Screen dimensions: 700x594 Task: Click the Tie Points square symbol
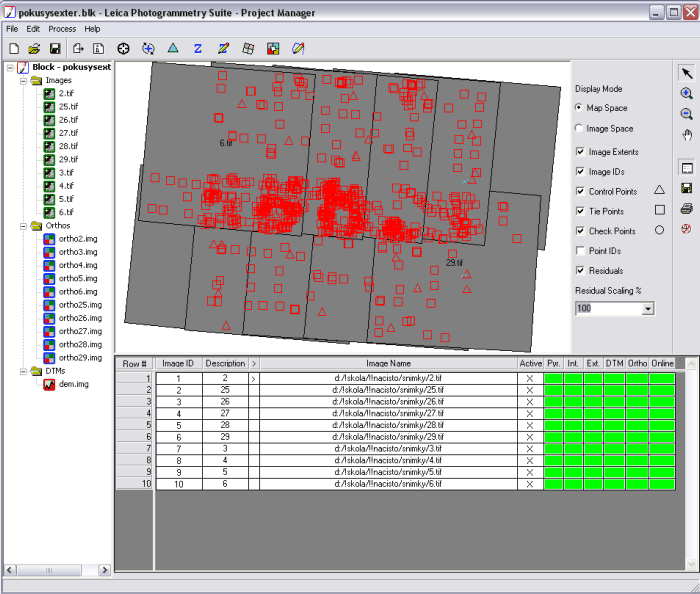click(x=660, y=210)
